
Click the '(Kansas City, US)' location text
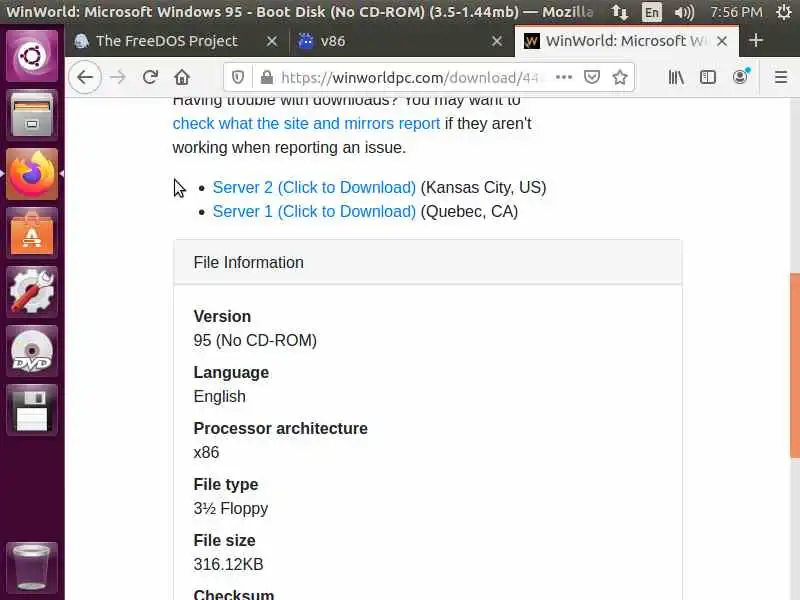pyautogui.click(x=483, y=187)
